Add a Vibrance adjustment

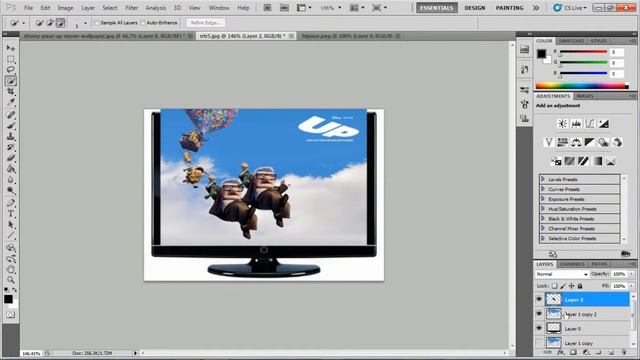(x=549, y=142)
